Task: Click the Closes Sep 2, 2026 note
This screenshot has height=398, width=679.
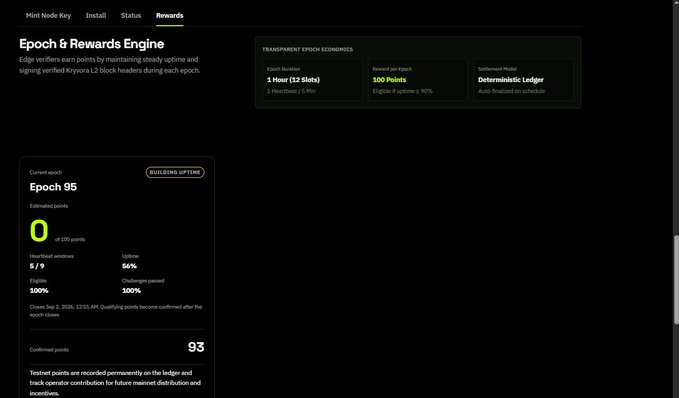Action: [x=116, y=311]
